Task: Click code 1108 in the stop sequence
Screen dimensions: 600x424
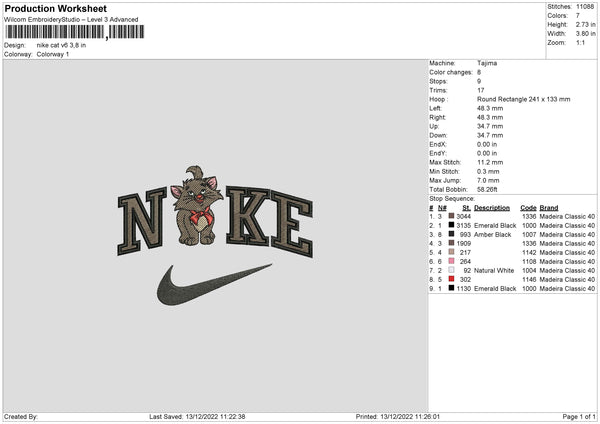Action: click(x=529, y=261)
